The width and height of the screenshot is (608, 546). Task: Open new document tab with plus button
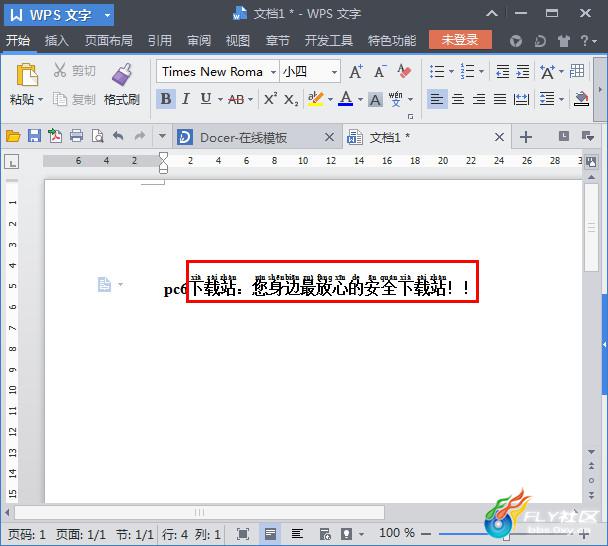click(x=525, y=137)
